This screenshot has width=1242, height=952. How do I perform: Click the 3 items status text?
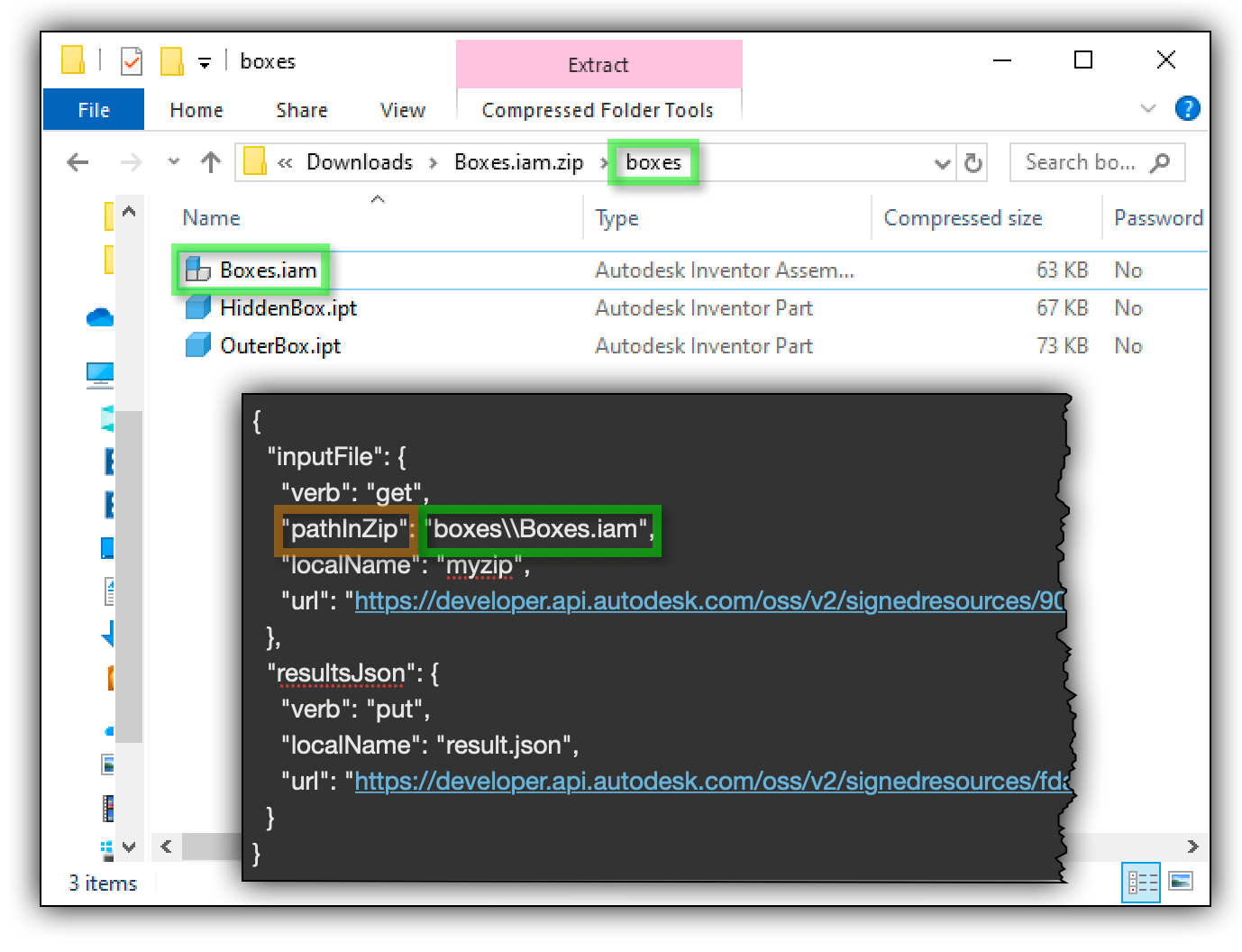pos(103,883)
